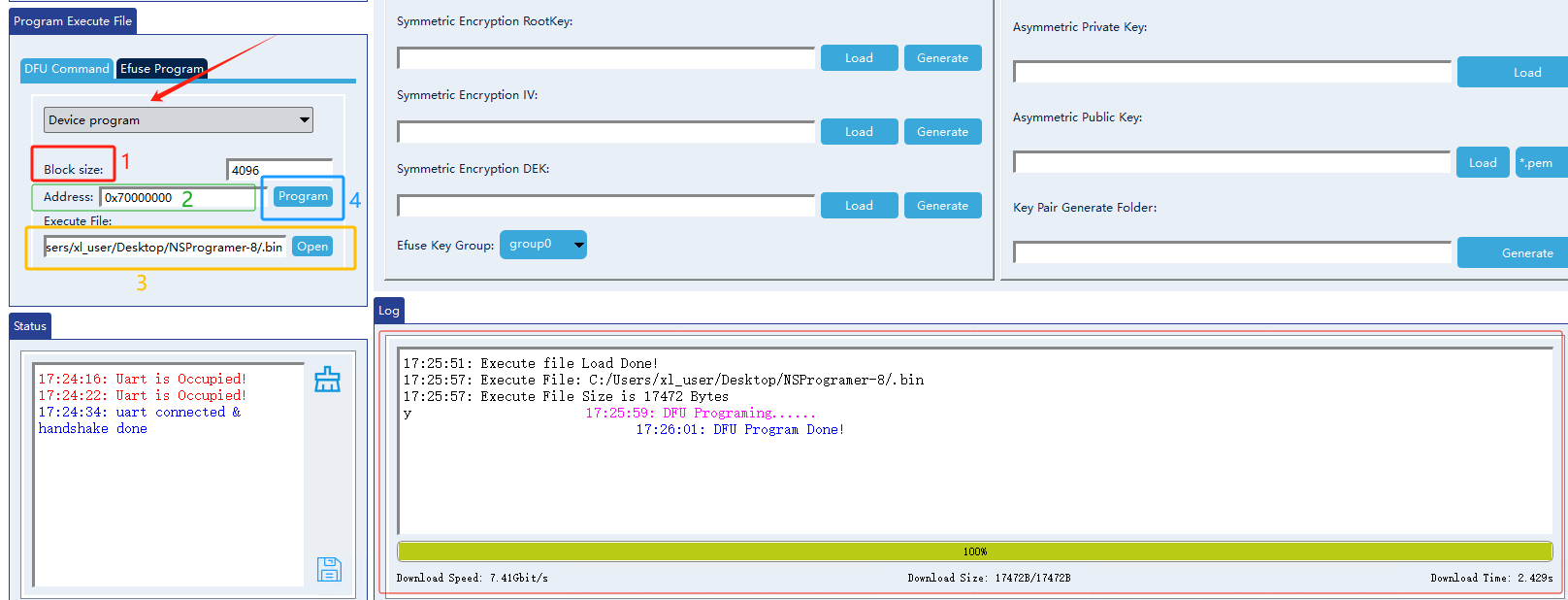Load the Symmetric Encryption DEK
This screenshot has height=600, width=1568.
pyautogui.click(x=859, y=206)
